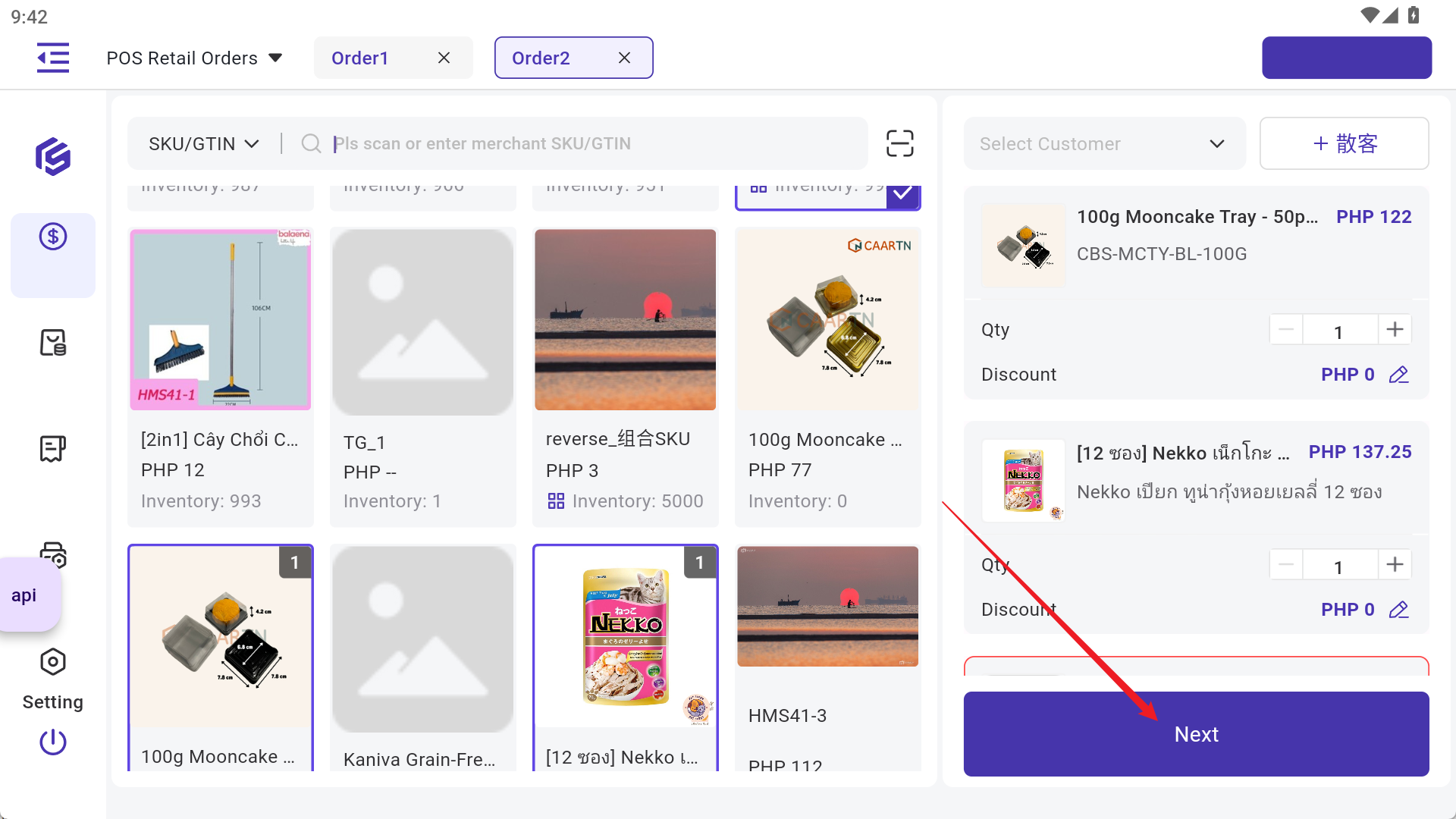The height and width of the screenshot is (819, 1456).
Task: Open the receipt list sidebar icon
Action: [x=53, y=448]
